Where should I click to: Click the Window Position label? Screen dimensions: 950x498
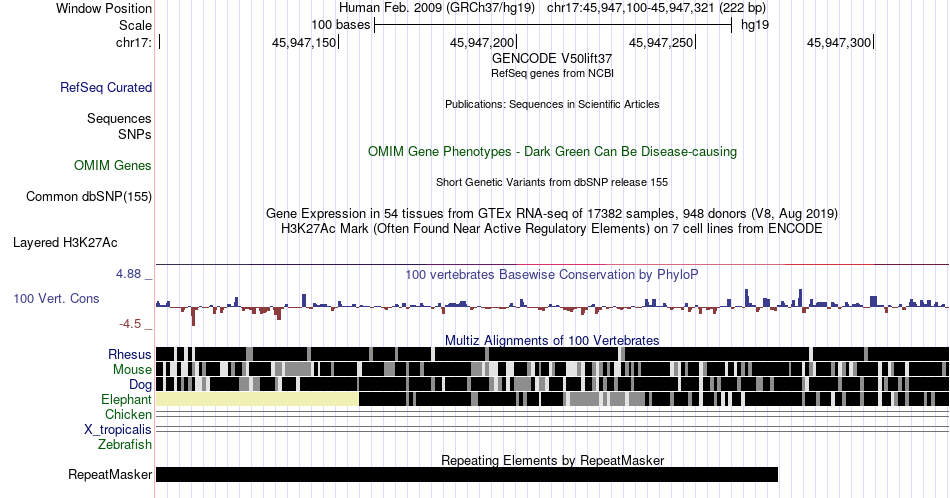pos(104,8)
